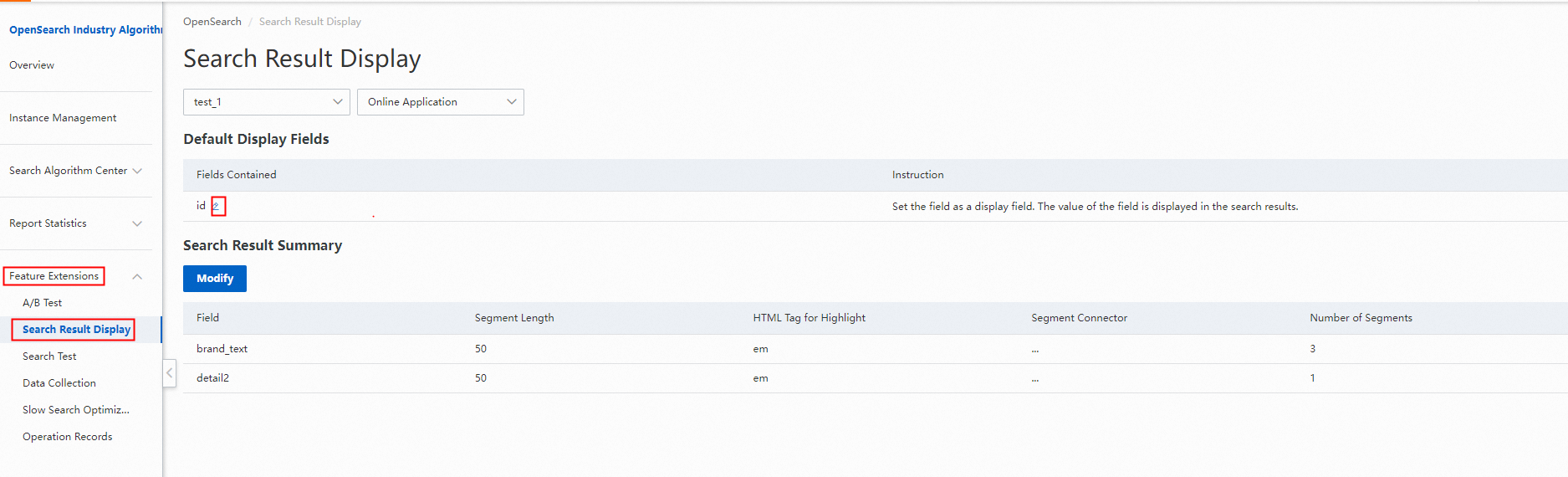
Task: Click the Default Display Fields heading
Action: point(256,139)
